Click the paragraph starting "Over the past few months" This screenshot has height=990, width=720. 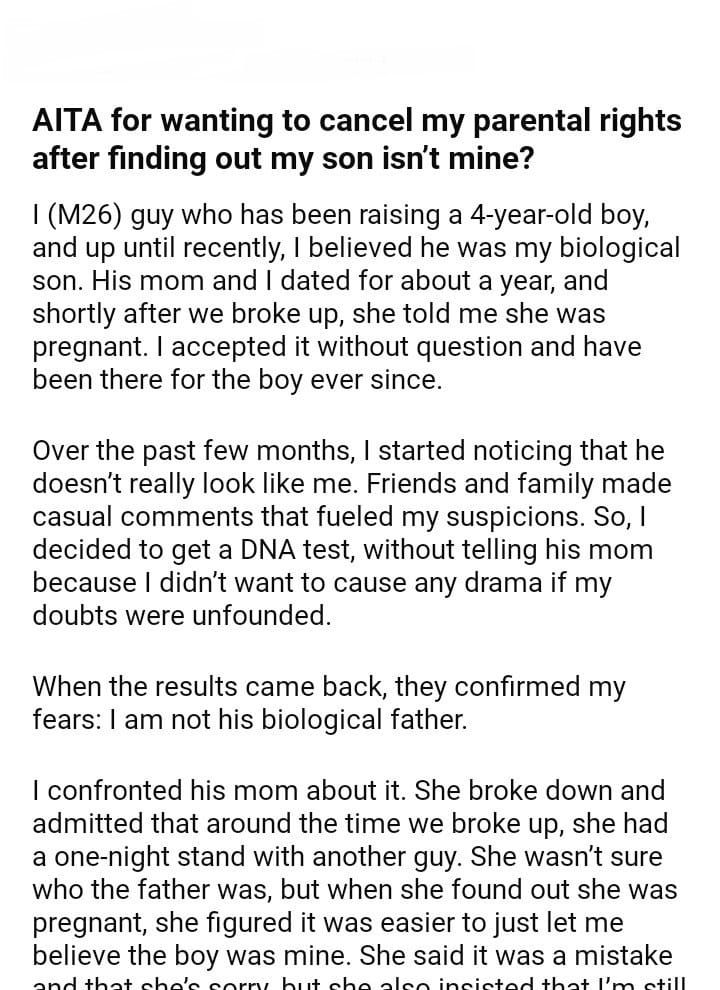pos(350,534)
